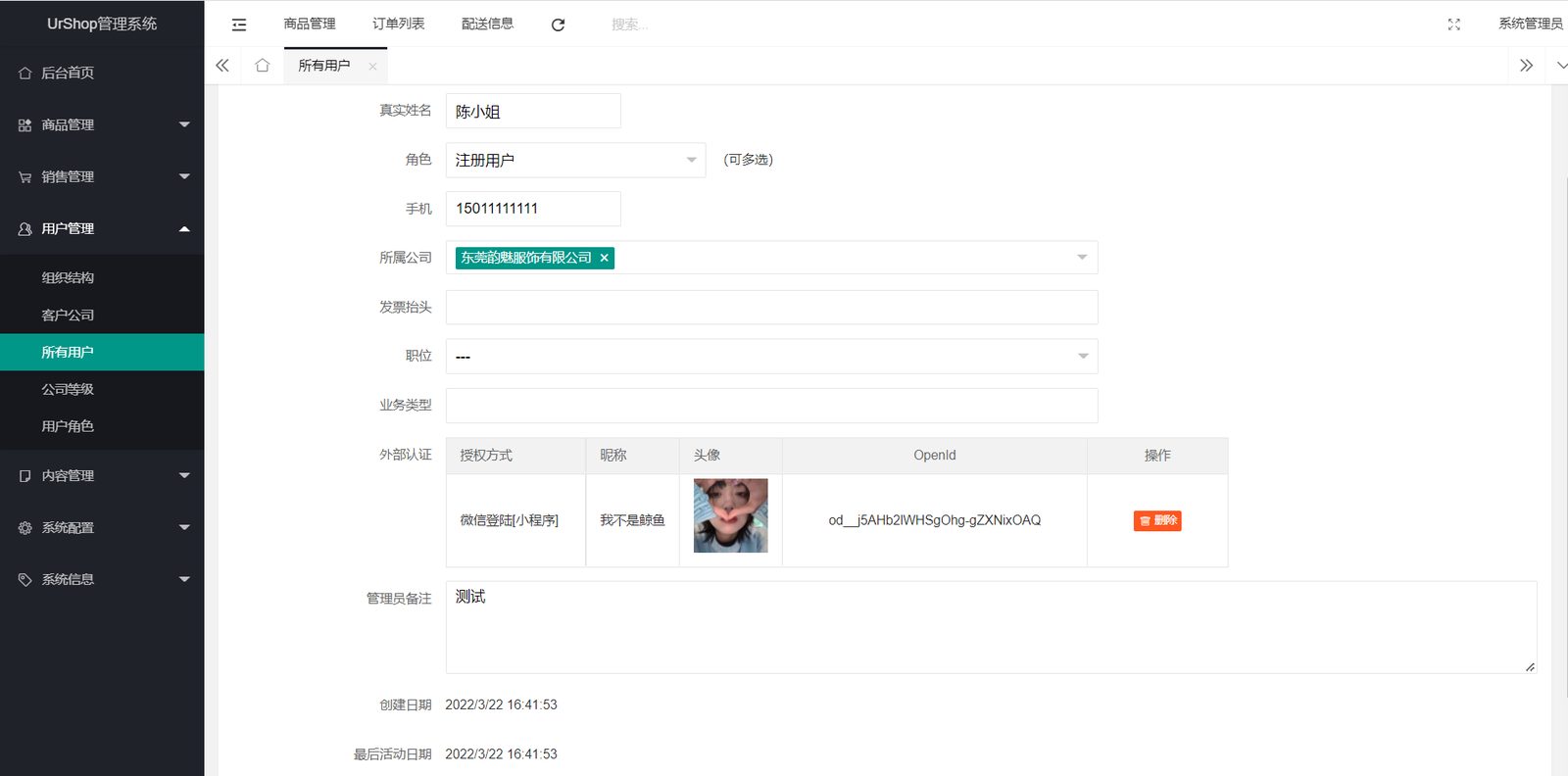Click the OpenId value od__j5AHb2lWHSgOhg-gZXNixOAQ

(x=935, y=520)
